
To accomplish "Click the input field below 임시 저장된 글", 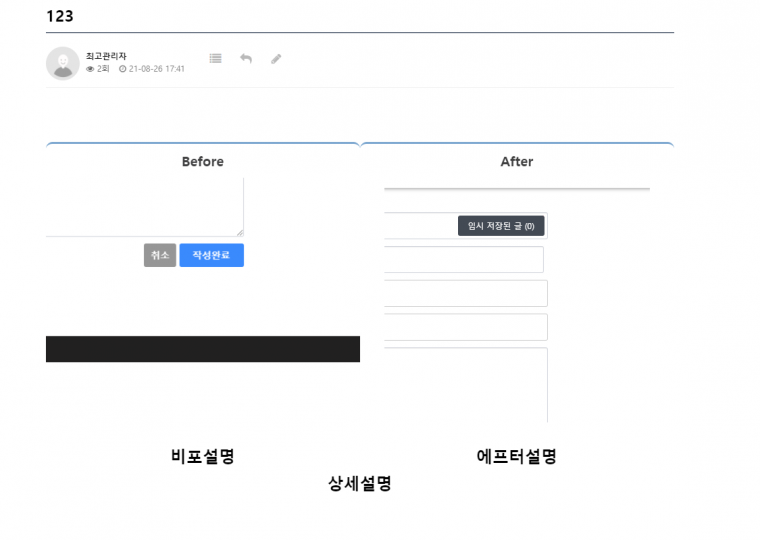I will tap(464, 260).
